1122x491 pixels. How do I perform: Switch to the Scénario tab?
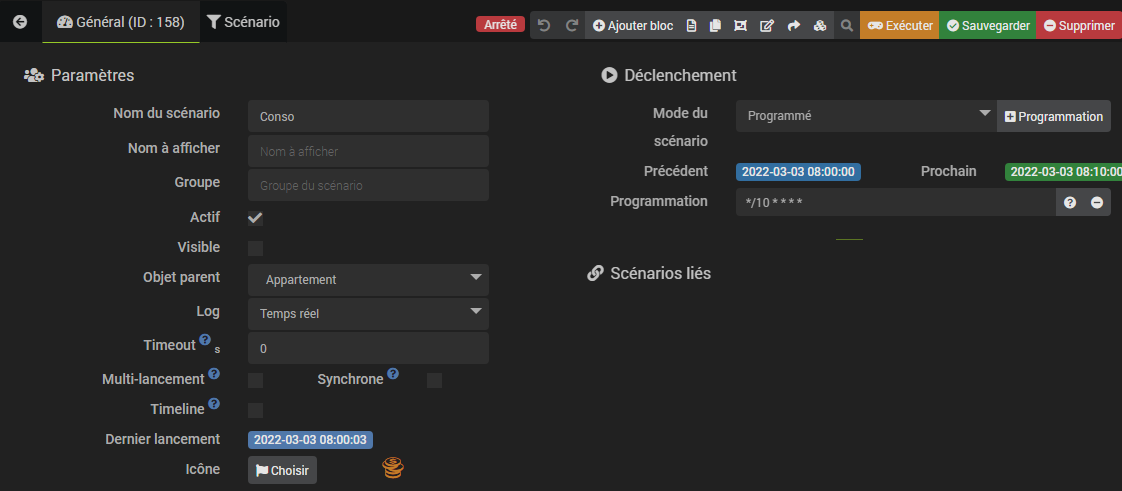243,21
